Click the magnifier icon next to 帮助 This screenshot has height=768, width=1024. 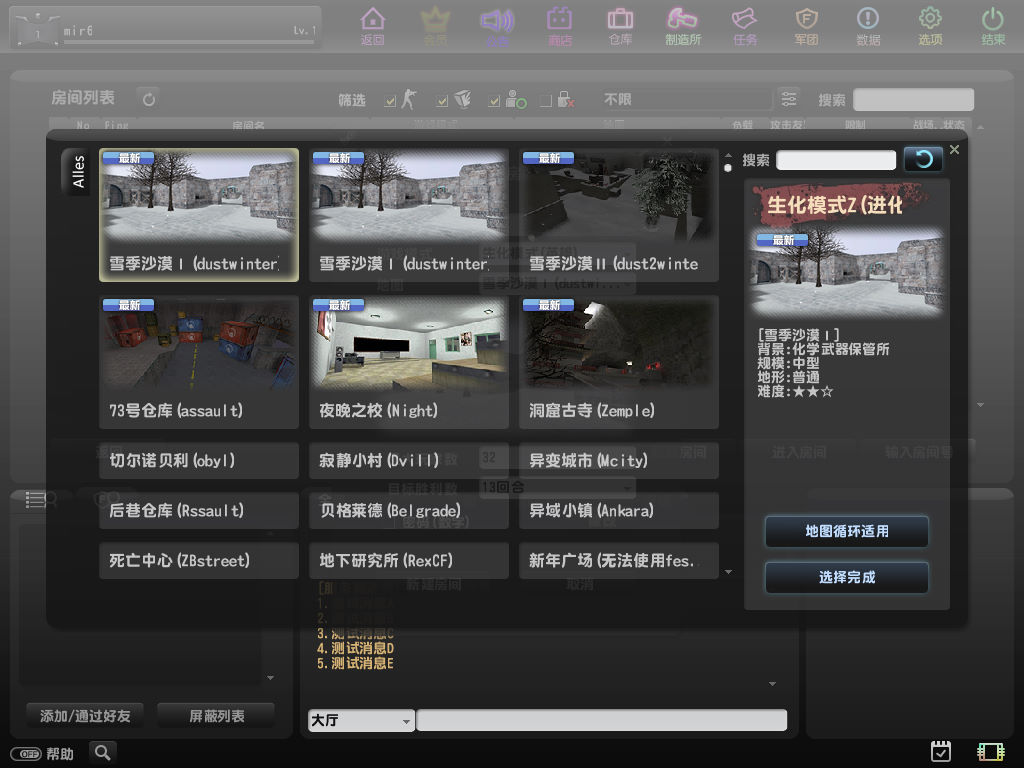pos(103,753)
